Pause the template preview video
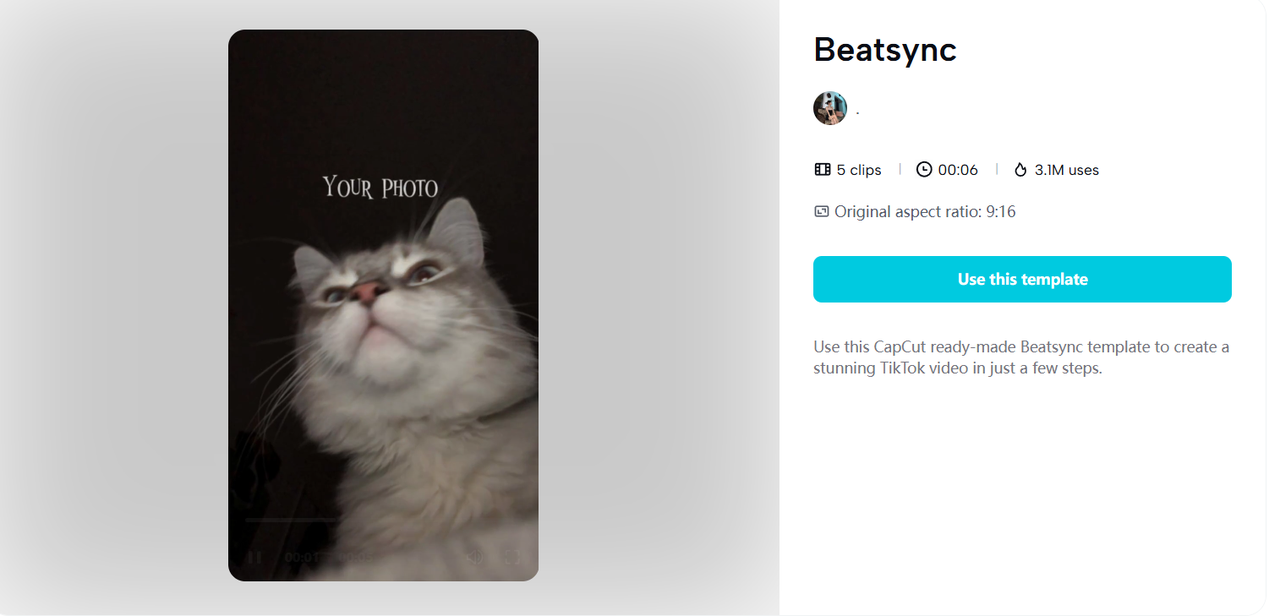 (254, 557)
